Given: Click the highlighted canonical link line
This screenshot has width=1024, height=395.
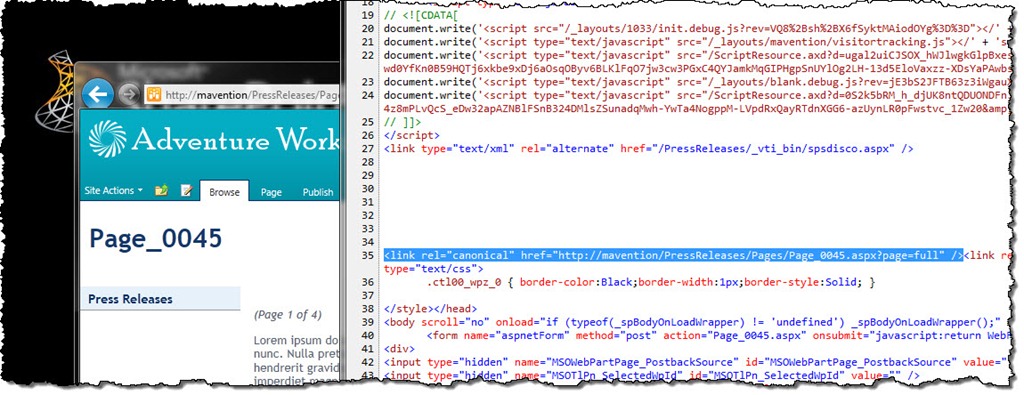Looking at the screenshot, I should point(673,255).
